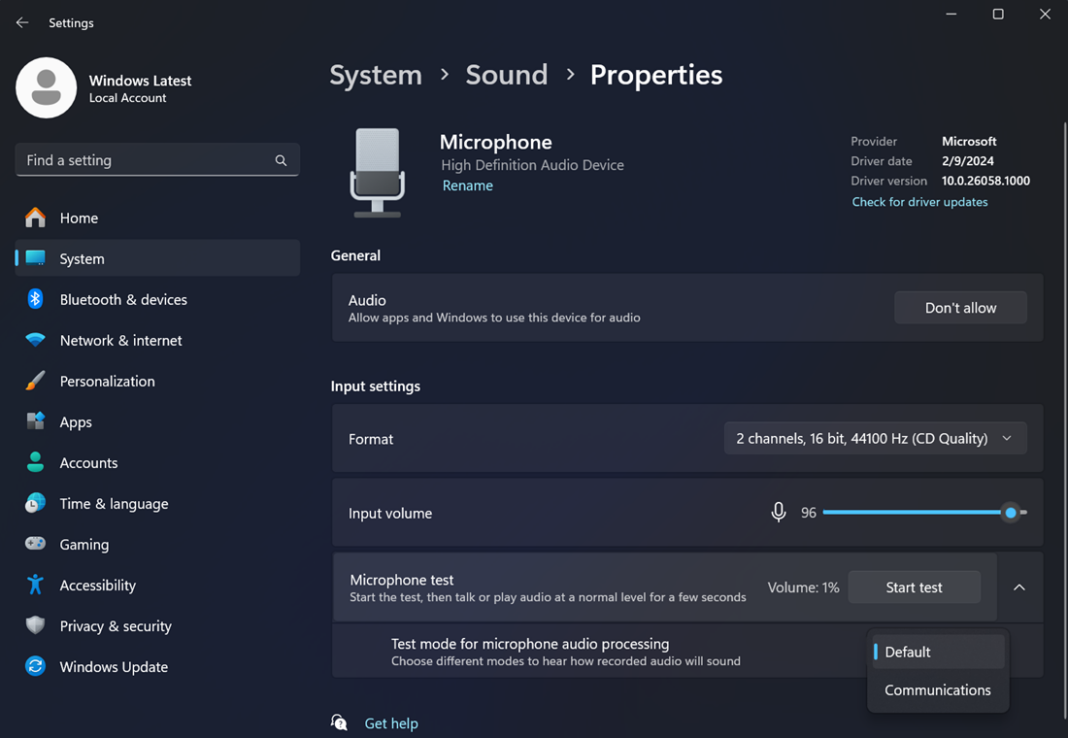Click Don't allow for Audio access
The height and width of the screenshot is (738, 1068).
(960, 307)
